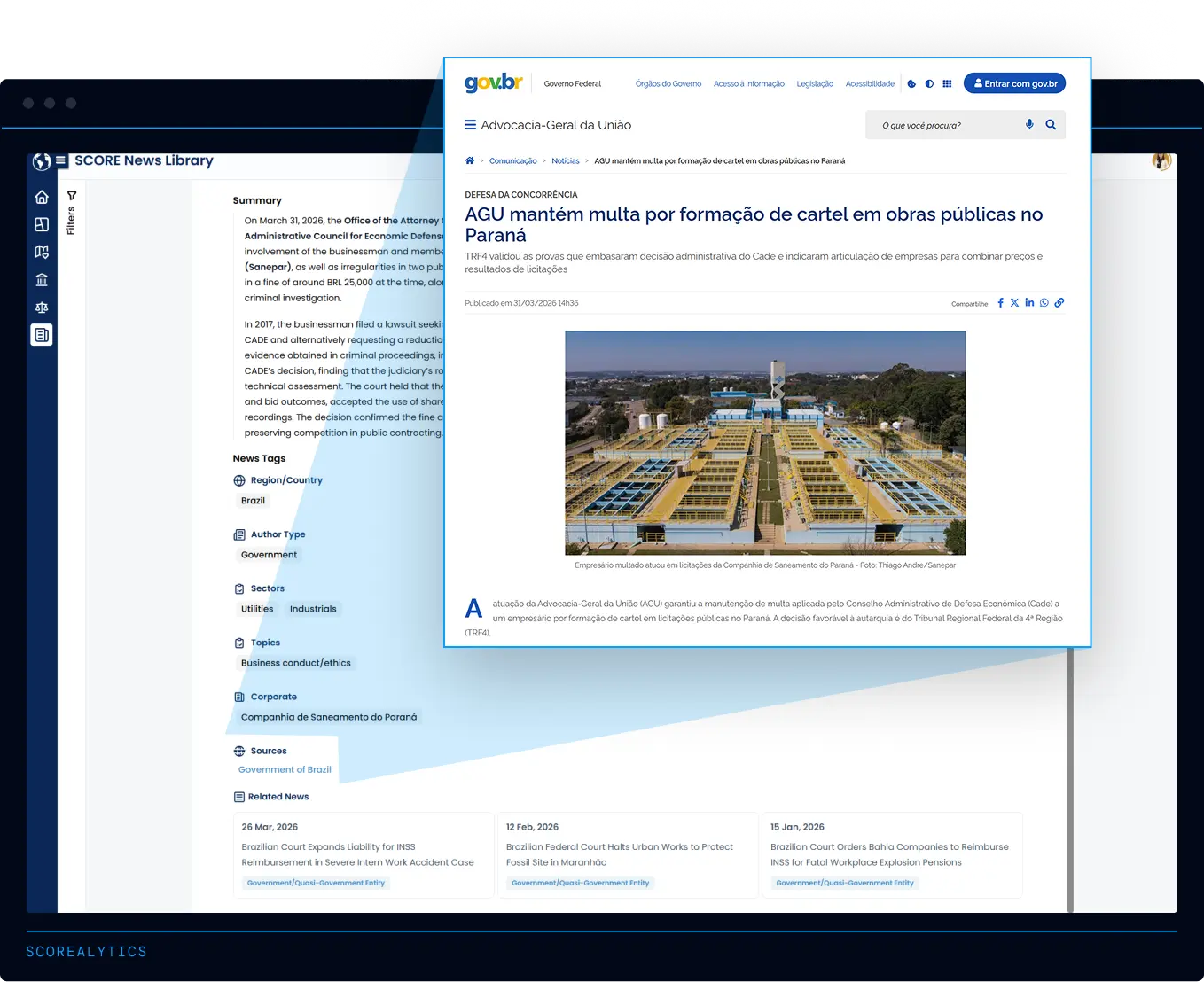
Task: Expand the Filters side panel
Action: (x=72, y=213)
